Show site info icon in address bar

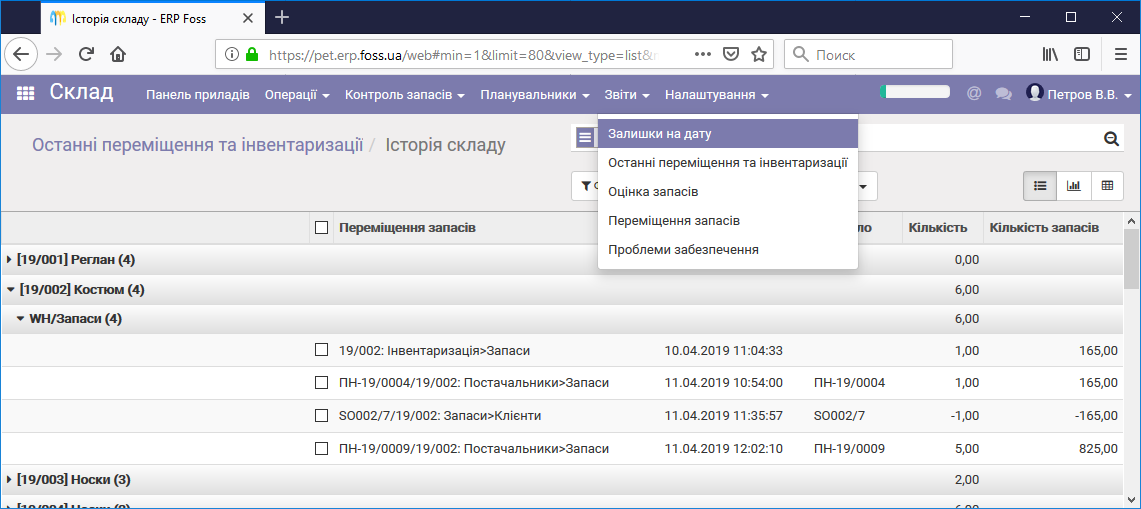(231, 54)
